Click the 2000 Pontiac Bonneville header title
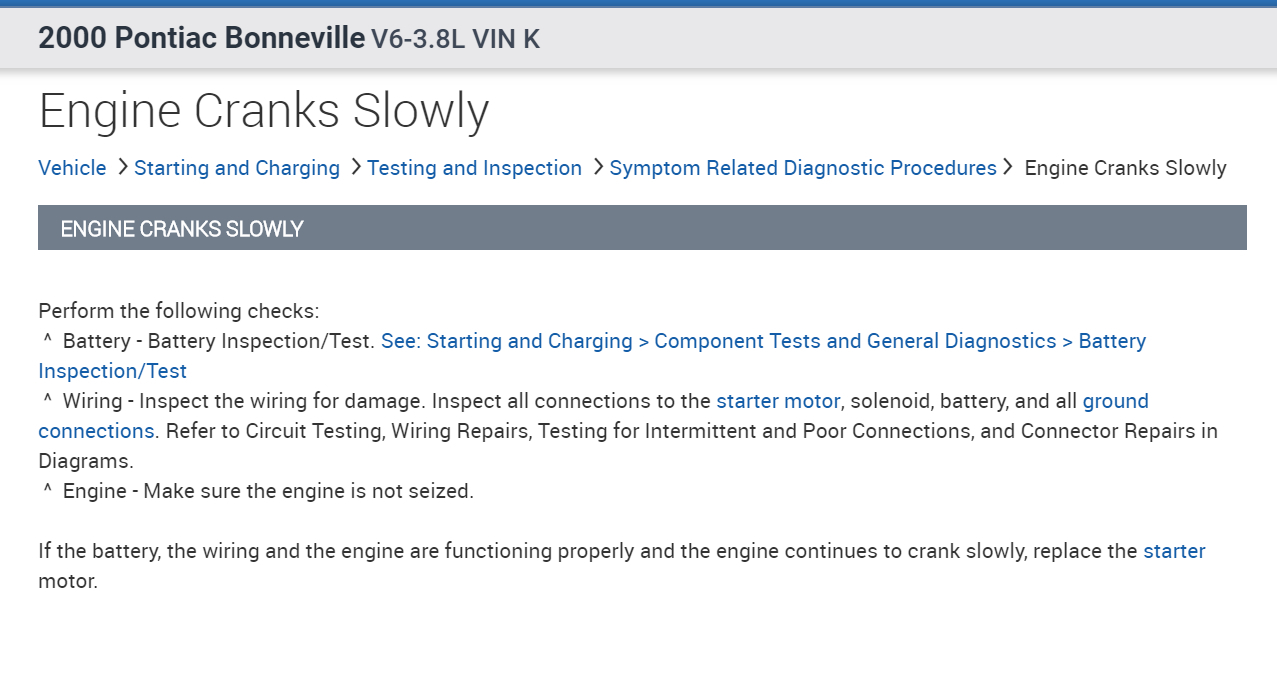The height and width of the screenshot is (680, 1277). (x=201, y=39)
